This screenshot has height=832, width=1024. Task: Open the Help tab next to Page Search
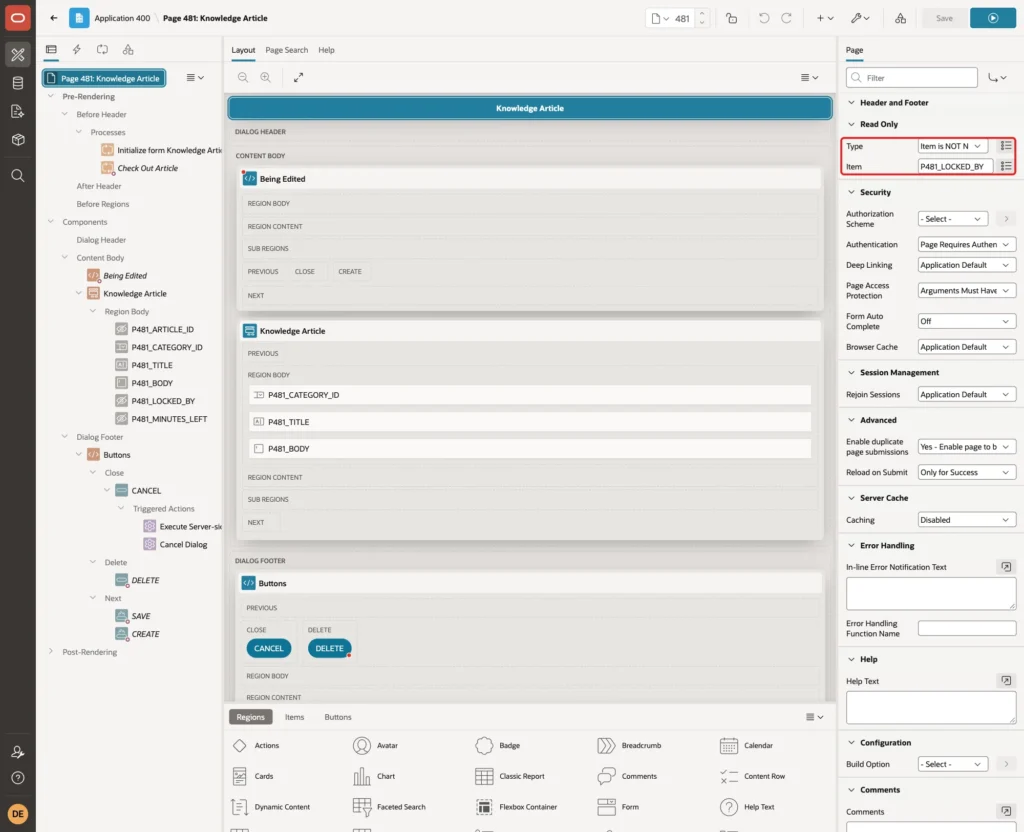pyautogui.click(x=327, y=50)
